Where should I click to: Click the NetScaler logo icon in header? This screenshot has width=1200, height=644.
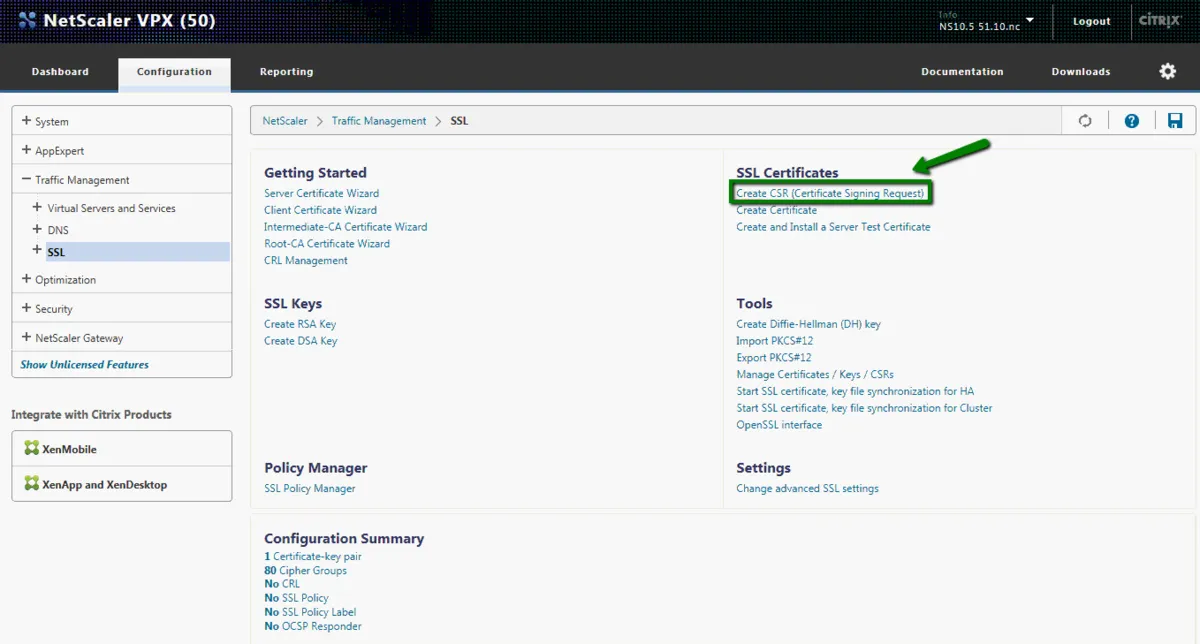28,20
